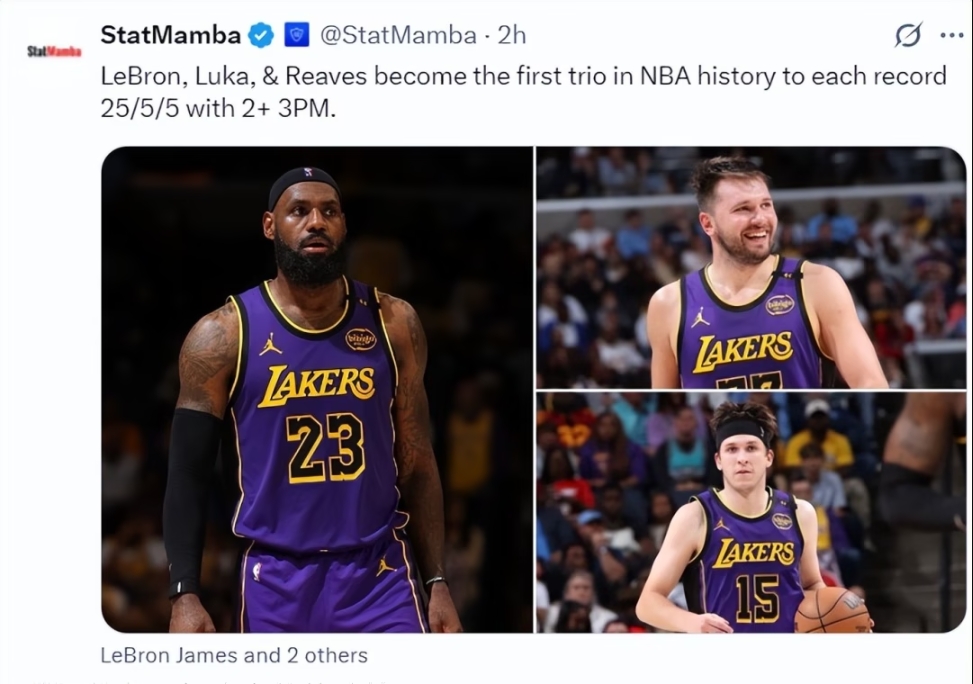
Task: Open the large LeBron James photo
Action: pyautogui.click(x=317, y=390)
